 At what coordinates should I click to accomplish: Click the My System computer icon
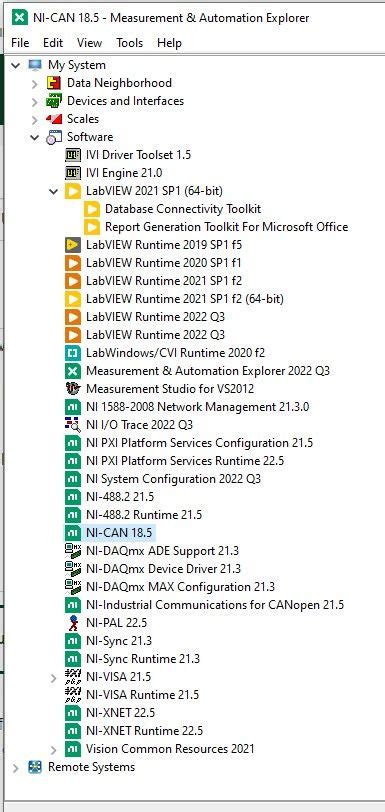point(35,65)
